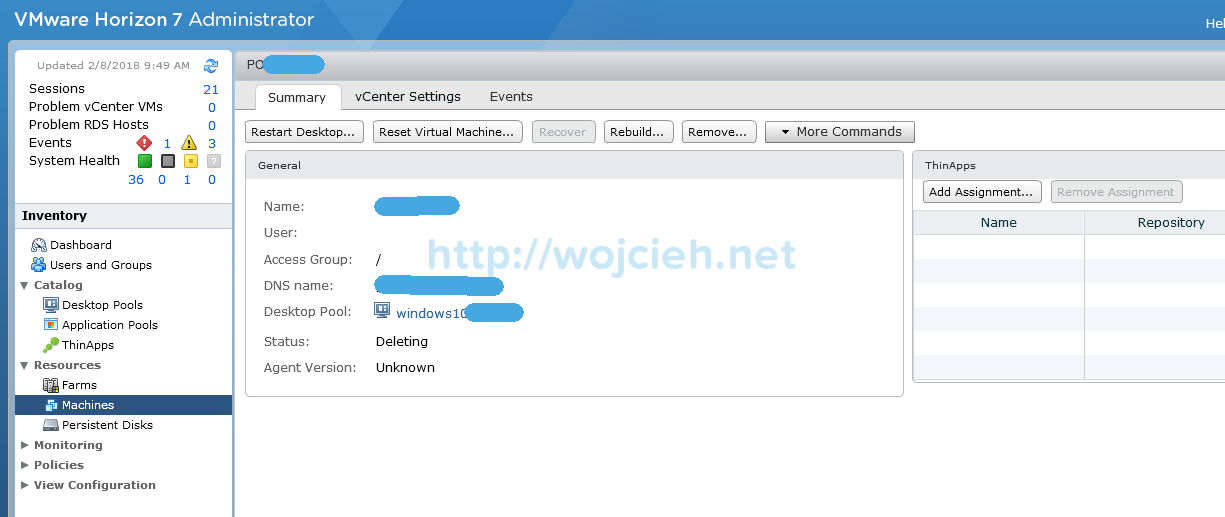Expand the View Configuration section
This screenshot has width=1225, height=517.
tap(25, 485)
